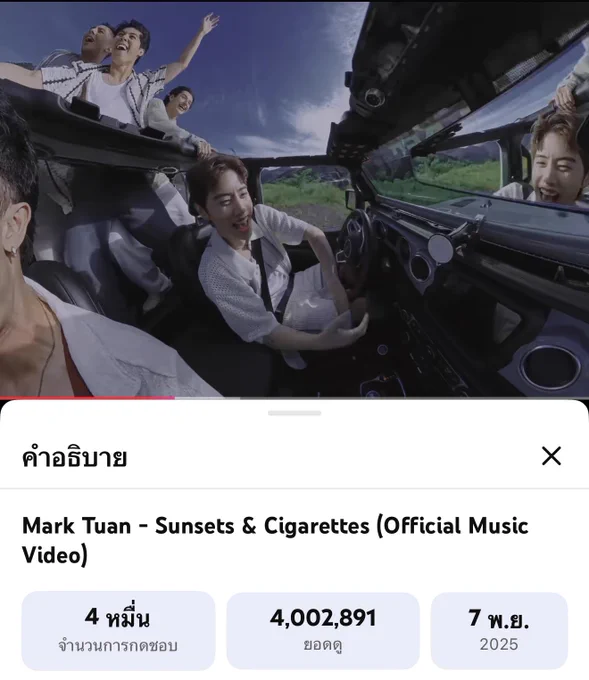
Task: Close the คำอธิบาย description panel
Action: pyautogui.click(x=551, y=456)
